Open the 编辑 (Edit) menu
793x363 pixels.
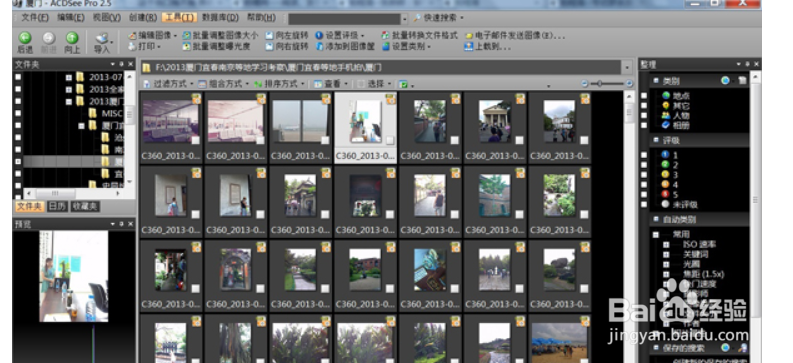[71, 18]
